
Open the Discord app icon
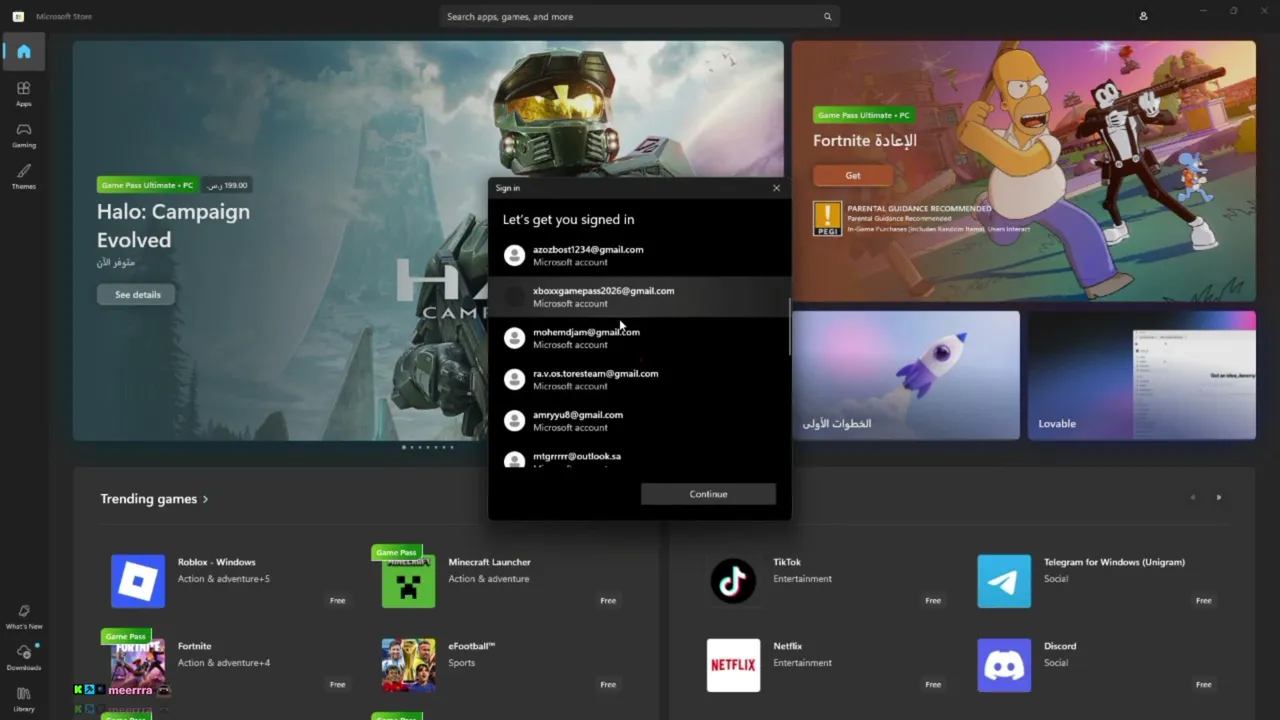[x=1004, y=665]
